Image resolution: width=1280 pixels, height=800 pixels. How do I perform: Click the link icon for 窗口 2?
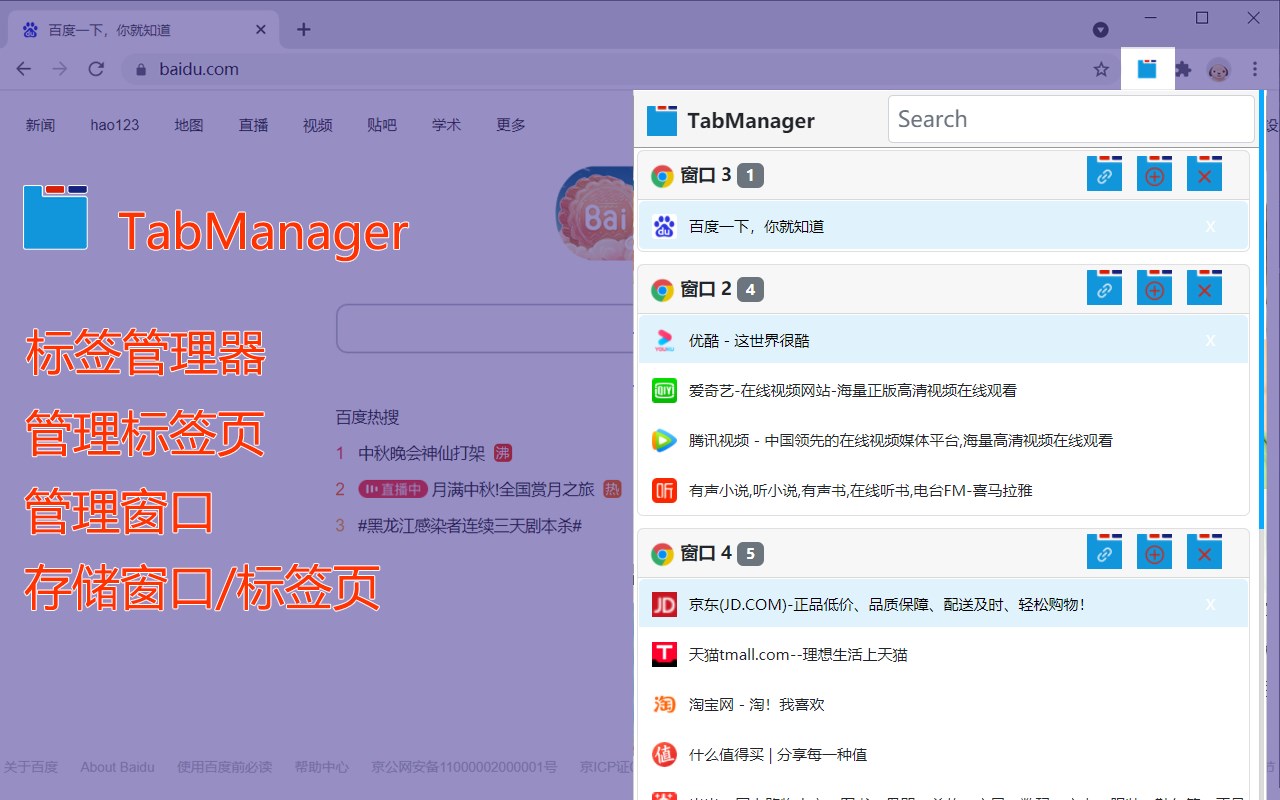[x=1104, y=288]
